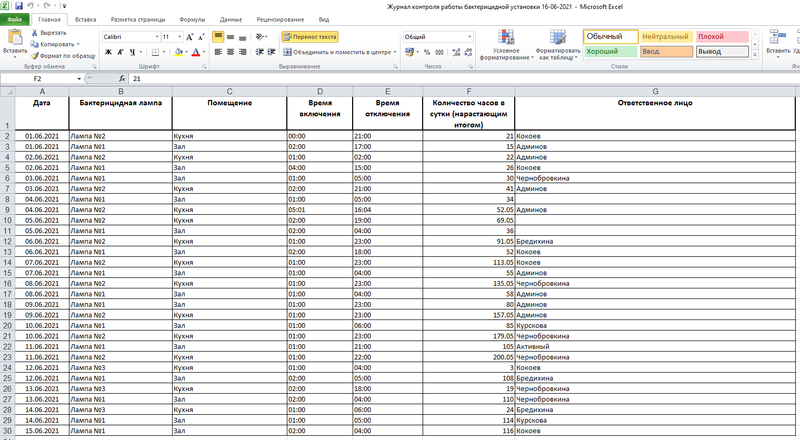Open Форматировать как таблицу menu
800x440 pixels.
click(x=558, y=45)
